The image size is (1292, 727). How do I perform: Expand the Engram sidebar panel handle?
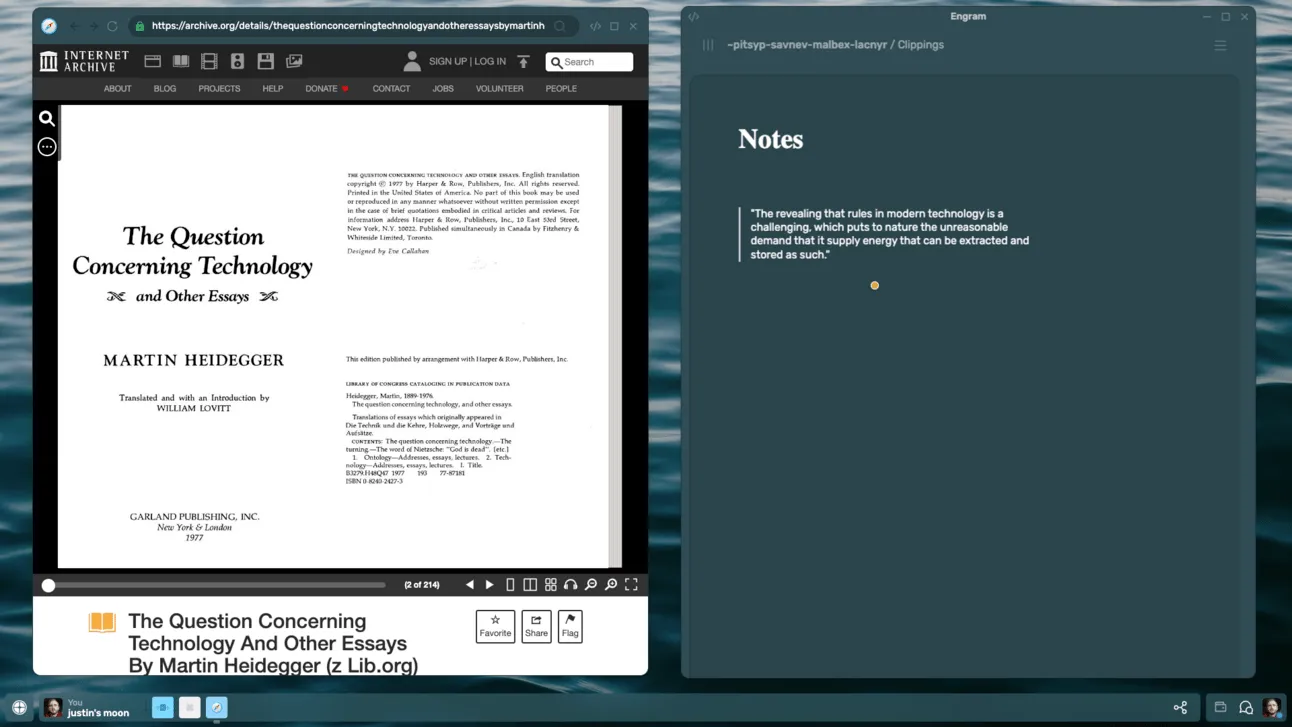[708, 45]
